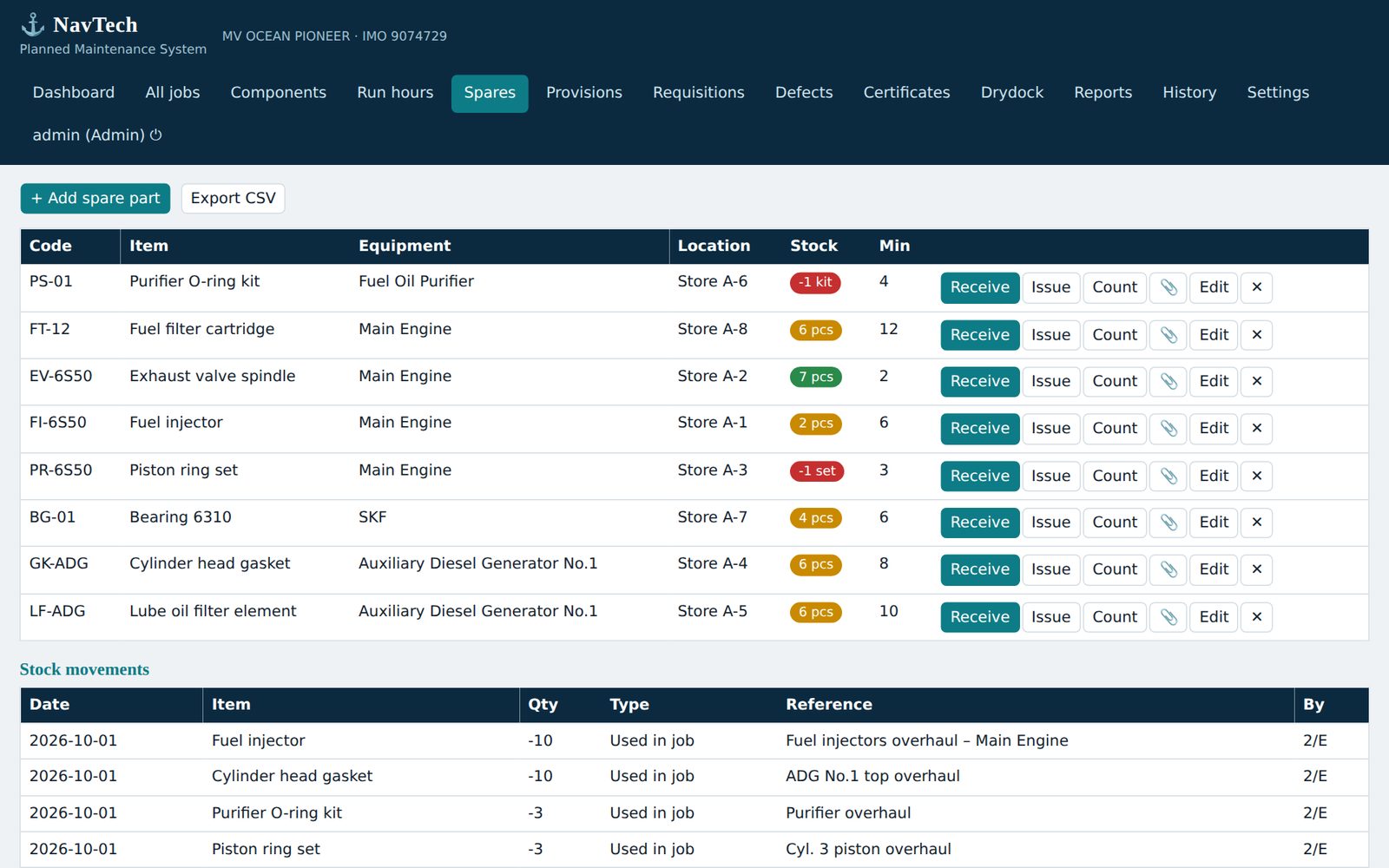Screen dimensions: 1389x868
Task: Click paperclip icon in Bearing 6310 row
Action: 1168,522
